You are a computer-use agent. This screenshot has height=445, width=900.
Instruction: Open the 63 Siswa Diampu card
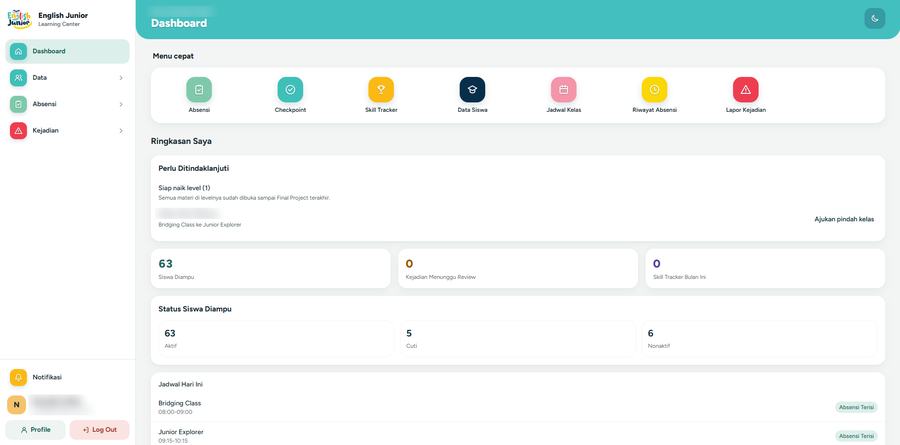(270, 268)
